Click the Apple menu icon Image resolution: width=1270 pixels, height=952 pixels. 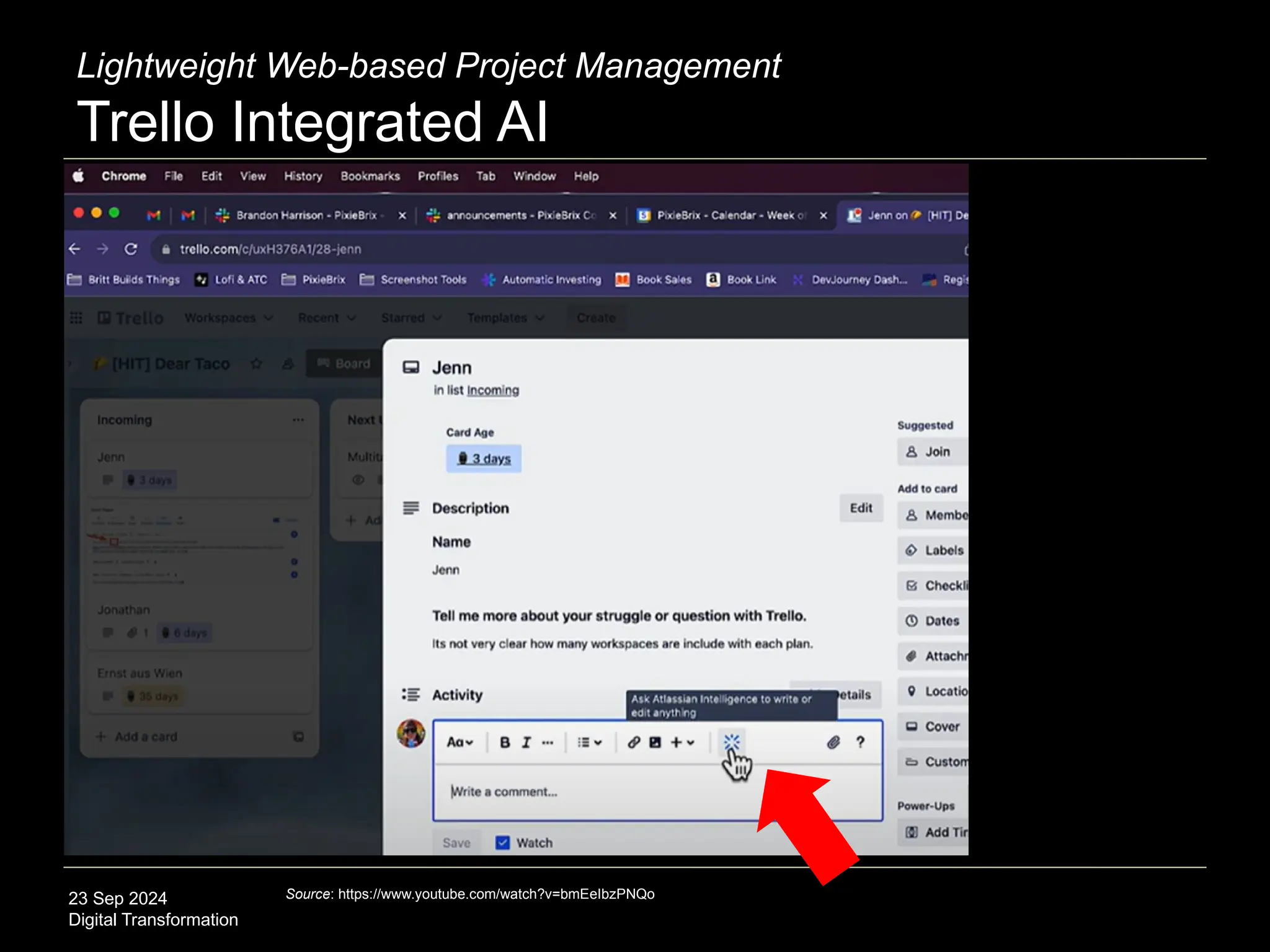[79, 176]
